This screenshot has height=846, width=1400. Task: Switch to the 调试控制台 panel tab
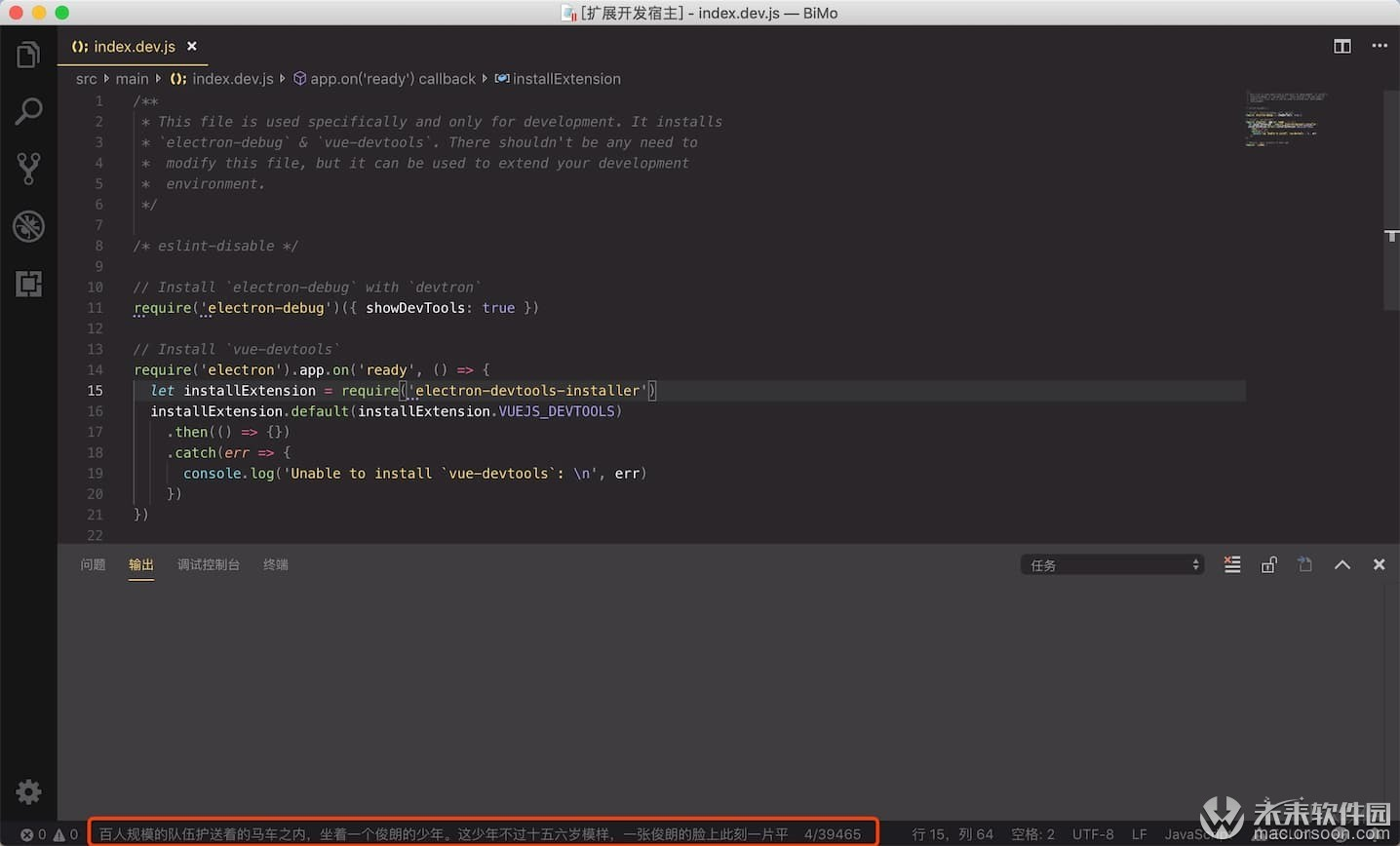pos(209,564)
